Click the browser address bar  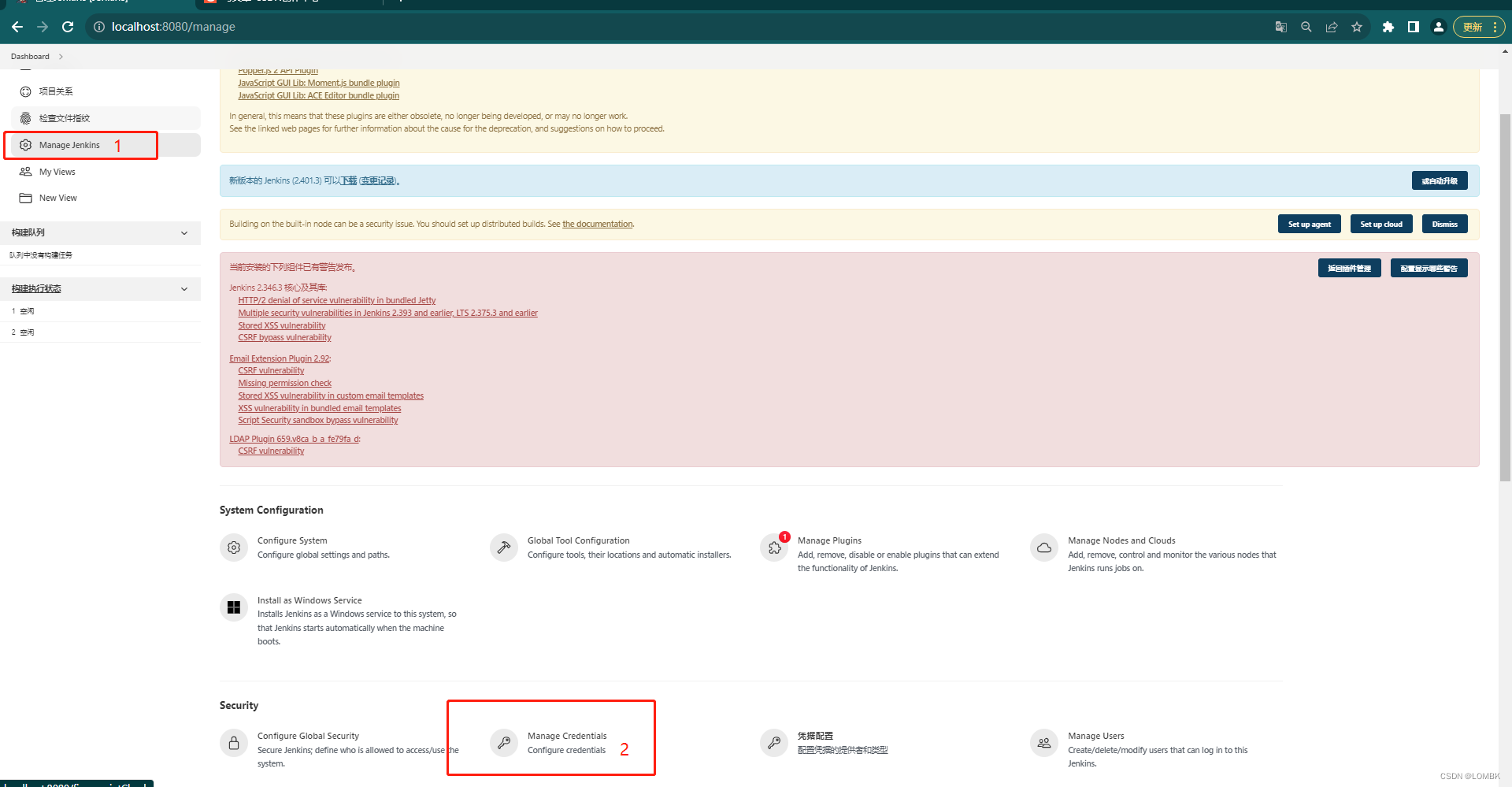(315, 26)
